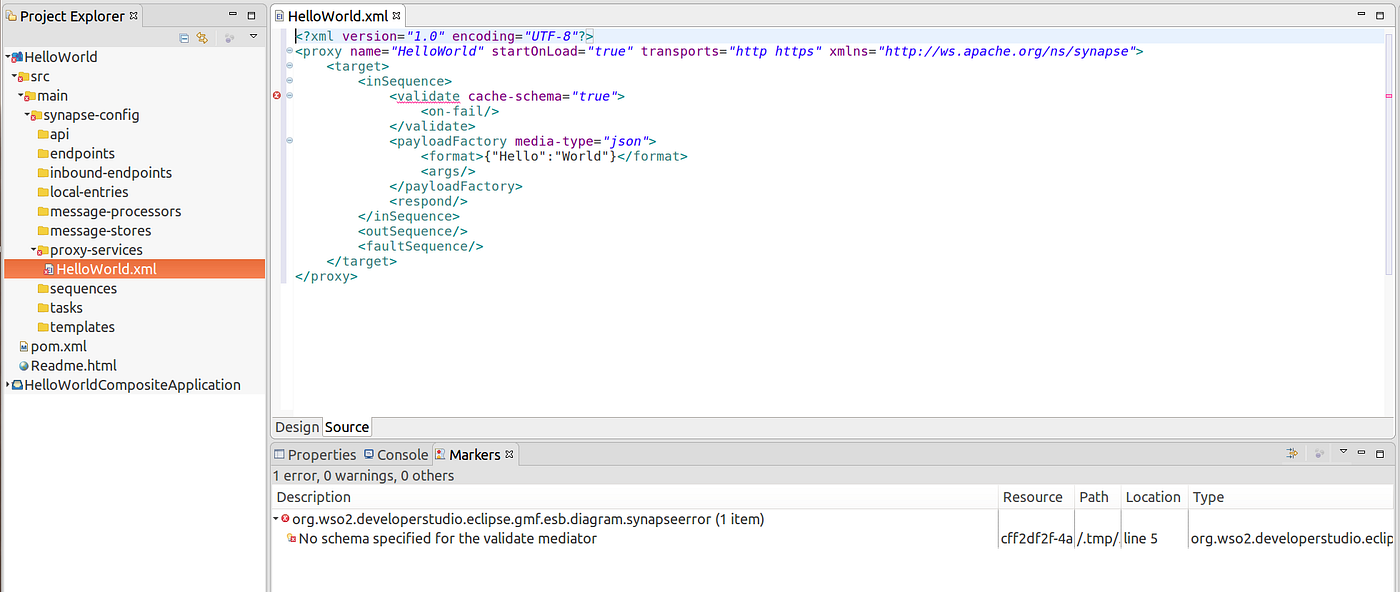Open the Project Explorer view menu
Screen dimensions: 1400x592
pos(253,37)
